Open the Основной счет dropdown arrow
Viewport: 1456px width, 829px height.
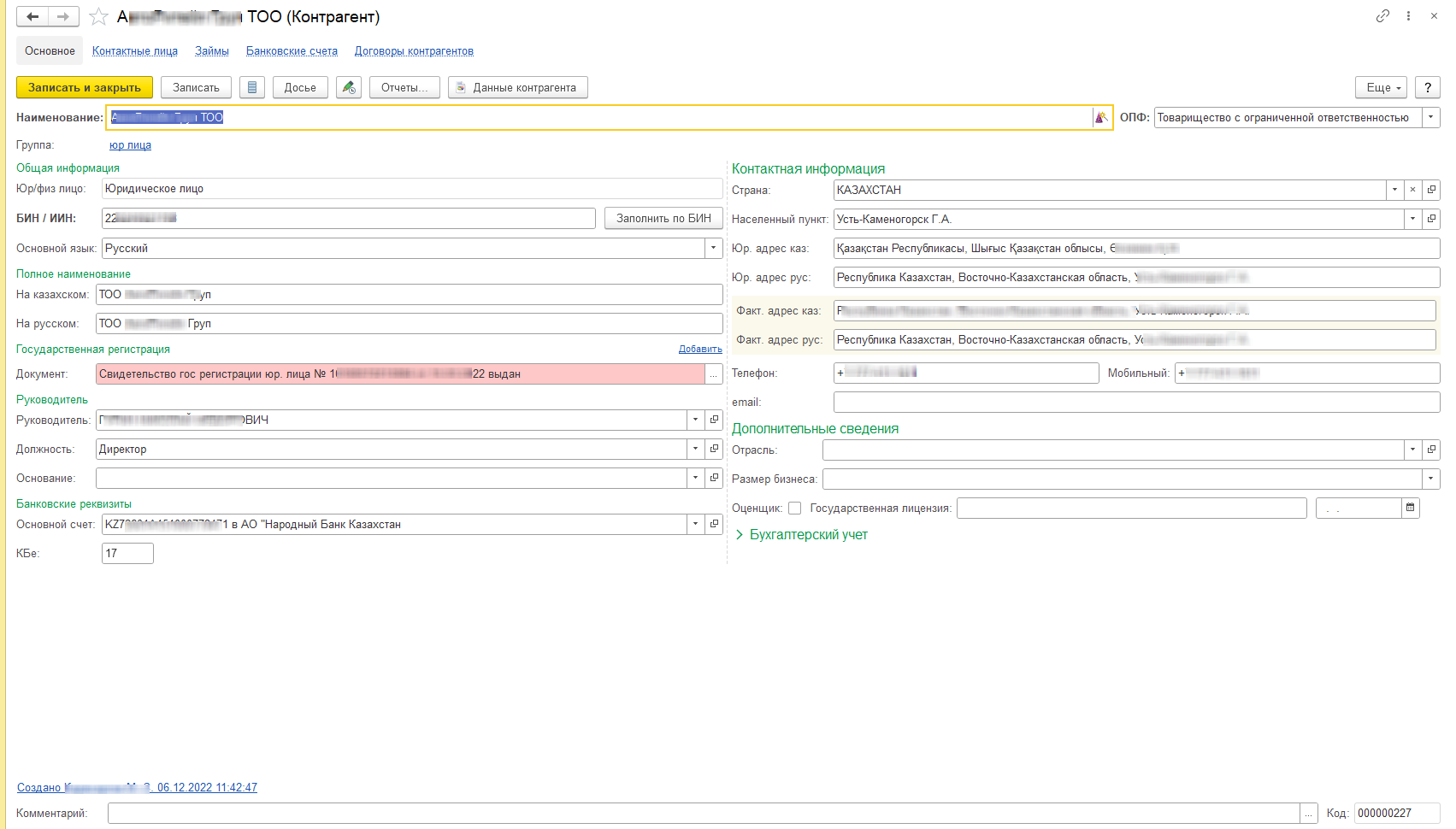[x=696, y=524]
